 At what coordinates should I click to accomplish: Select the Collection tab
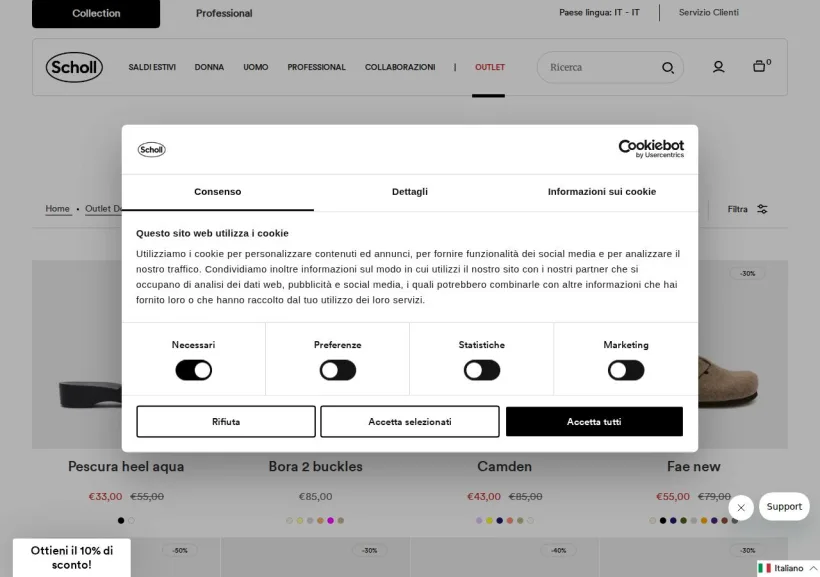(x=96, y=14)
